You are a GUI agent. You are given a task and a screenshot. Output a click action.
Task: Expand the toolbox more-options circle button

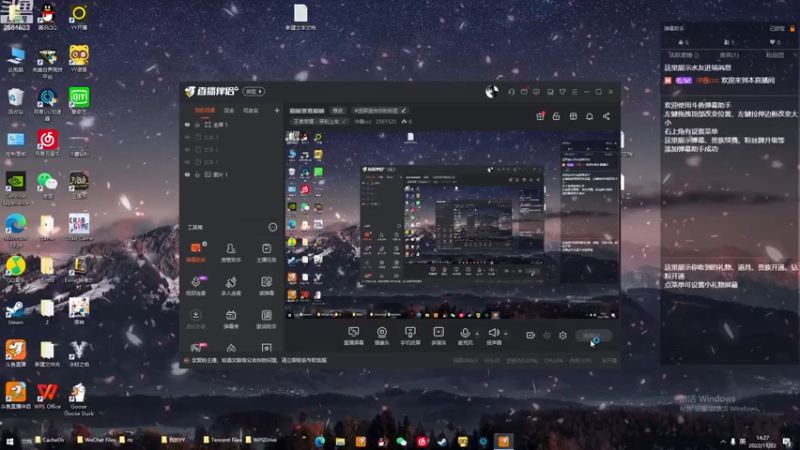tap(273, 227)
